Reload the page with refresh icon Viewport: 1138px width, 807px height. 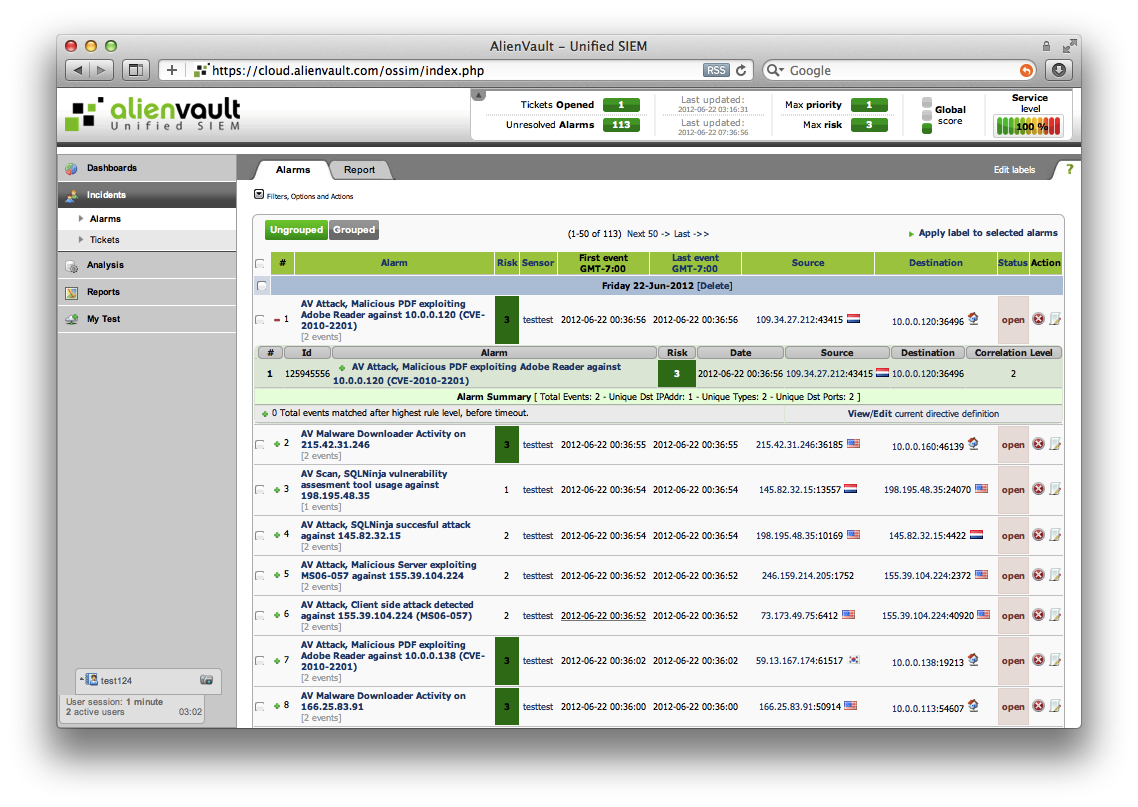click(741, 70)
